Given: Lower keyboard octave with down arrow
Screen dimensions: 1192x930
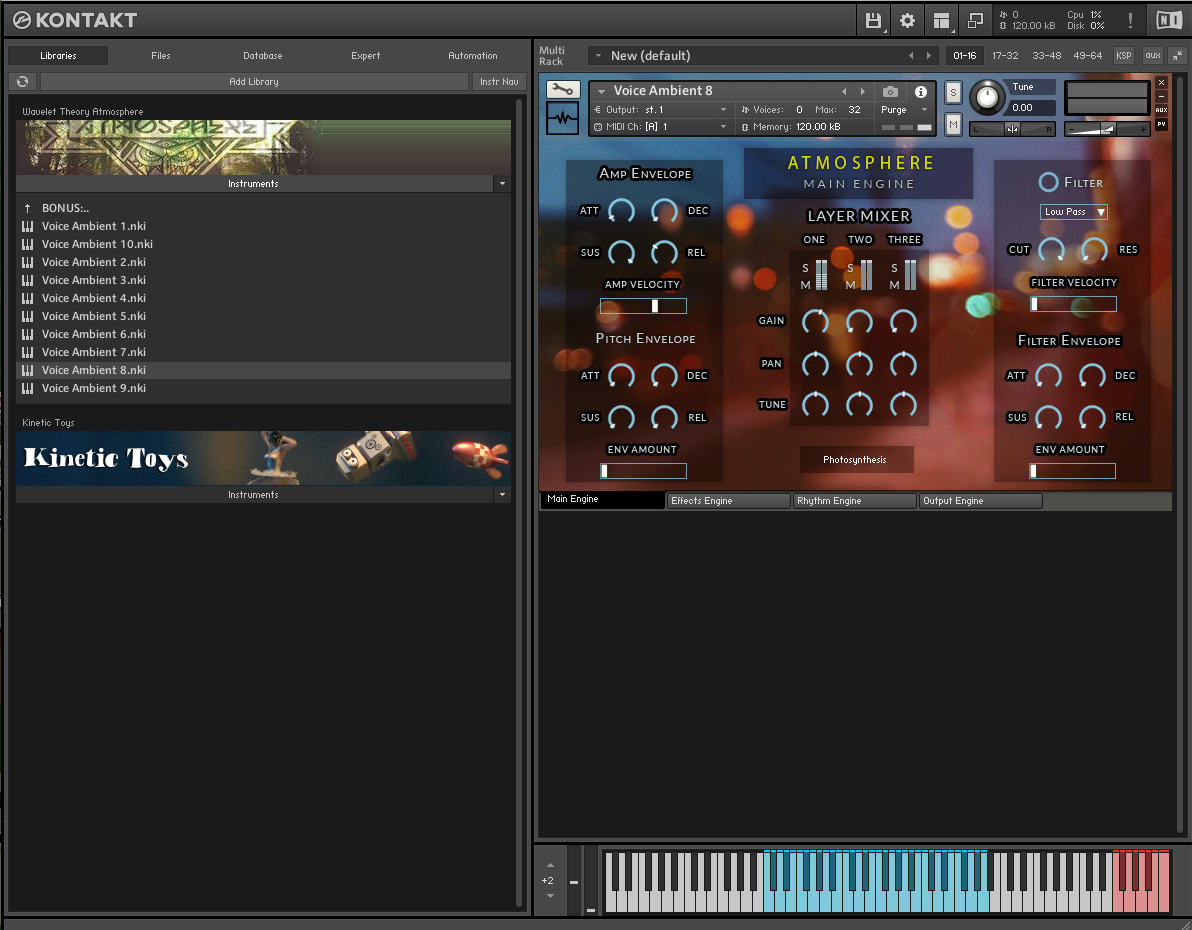Looking at the screenshot, I should 550,896.
